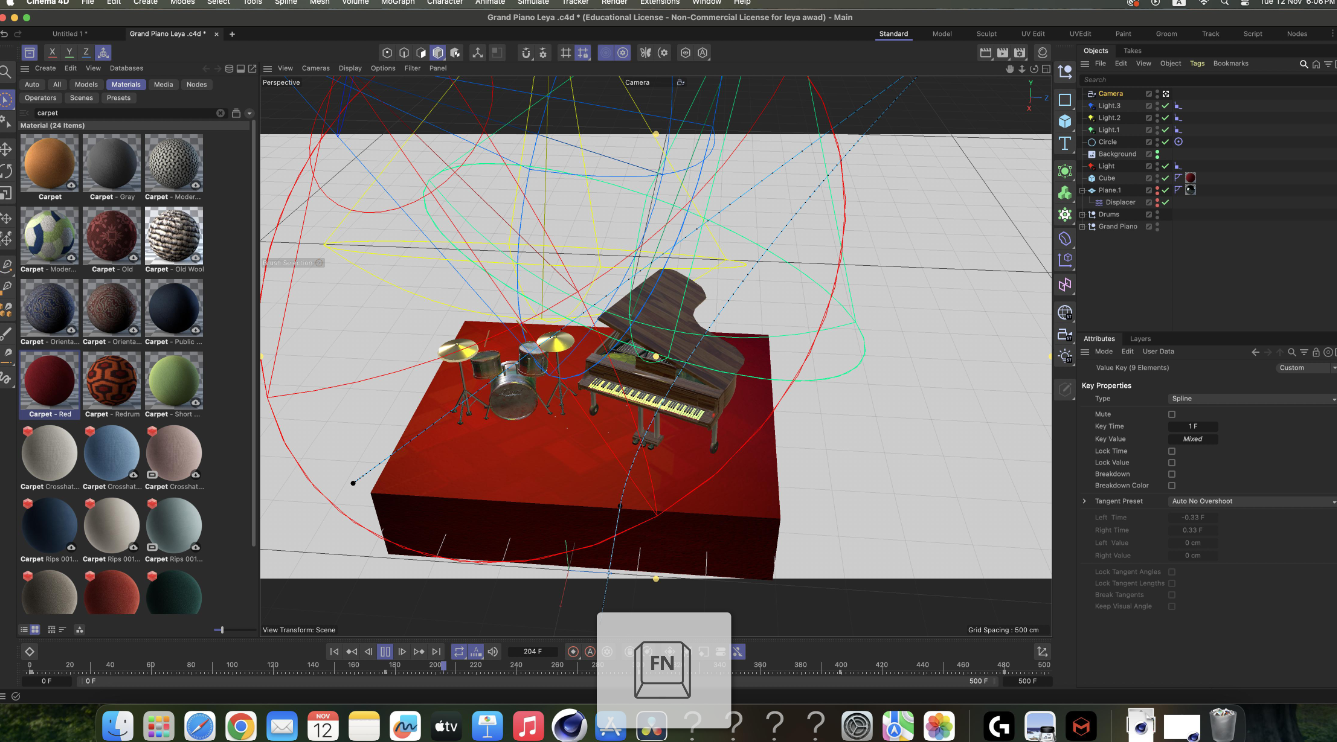Click the Record Active Objects keyframe button
Viewport: 1337px width, 742px height.
[573, 651]
